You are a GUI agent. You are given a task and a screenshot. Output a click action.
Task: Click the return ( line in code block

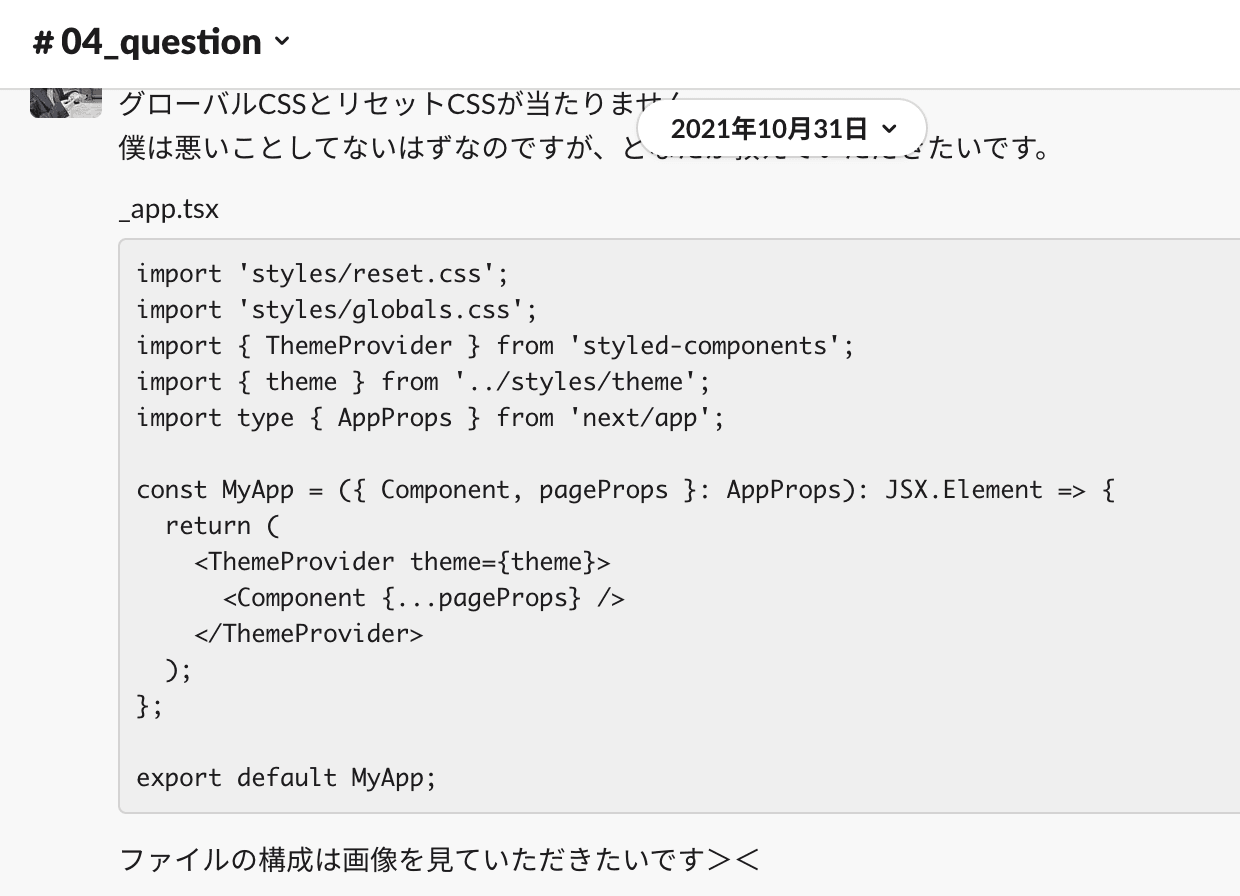pyautogui.click(x=222, y=526)
